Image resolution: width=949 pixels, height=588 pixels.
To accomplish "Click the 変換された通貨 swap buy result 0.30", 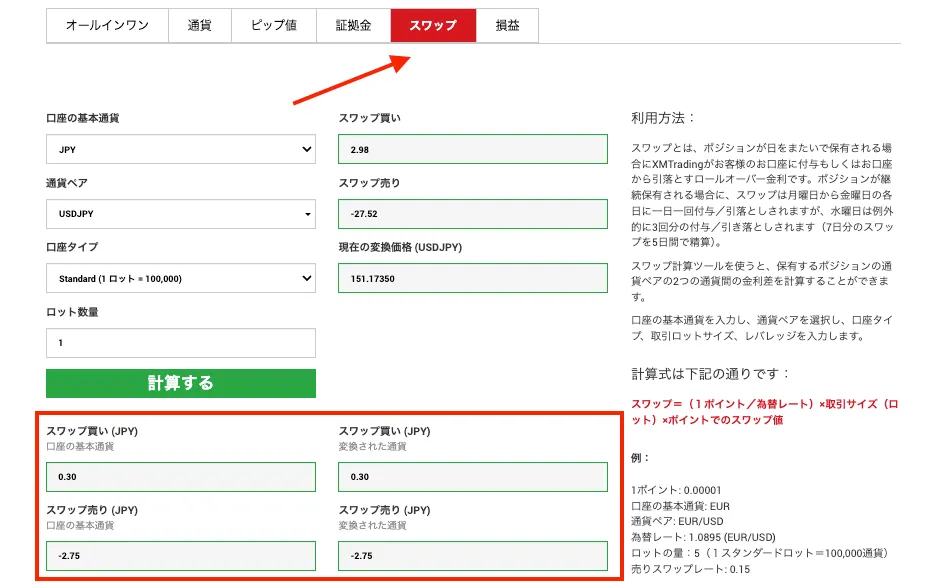I will [472, 476].
